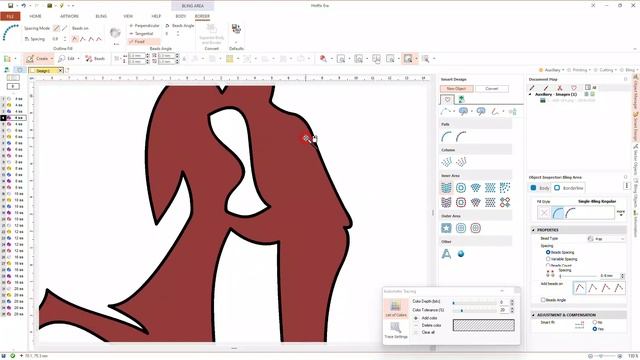Adjust the Color Tolerance slider
The image size is (640, 360).
pyautogui.click(x=474, y=311)
